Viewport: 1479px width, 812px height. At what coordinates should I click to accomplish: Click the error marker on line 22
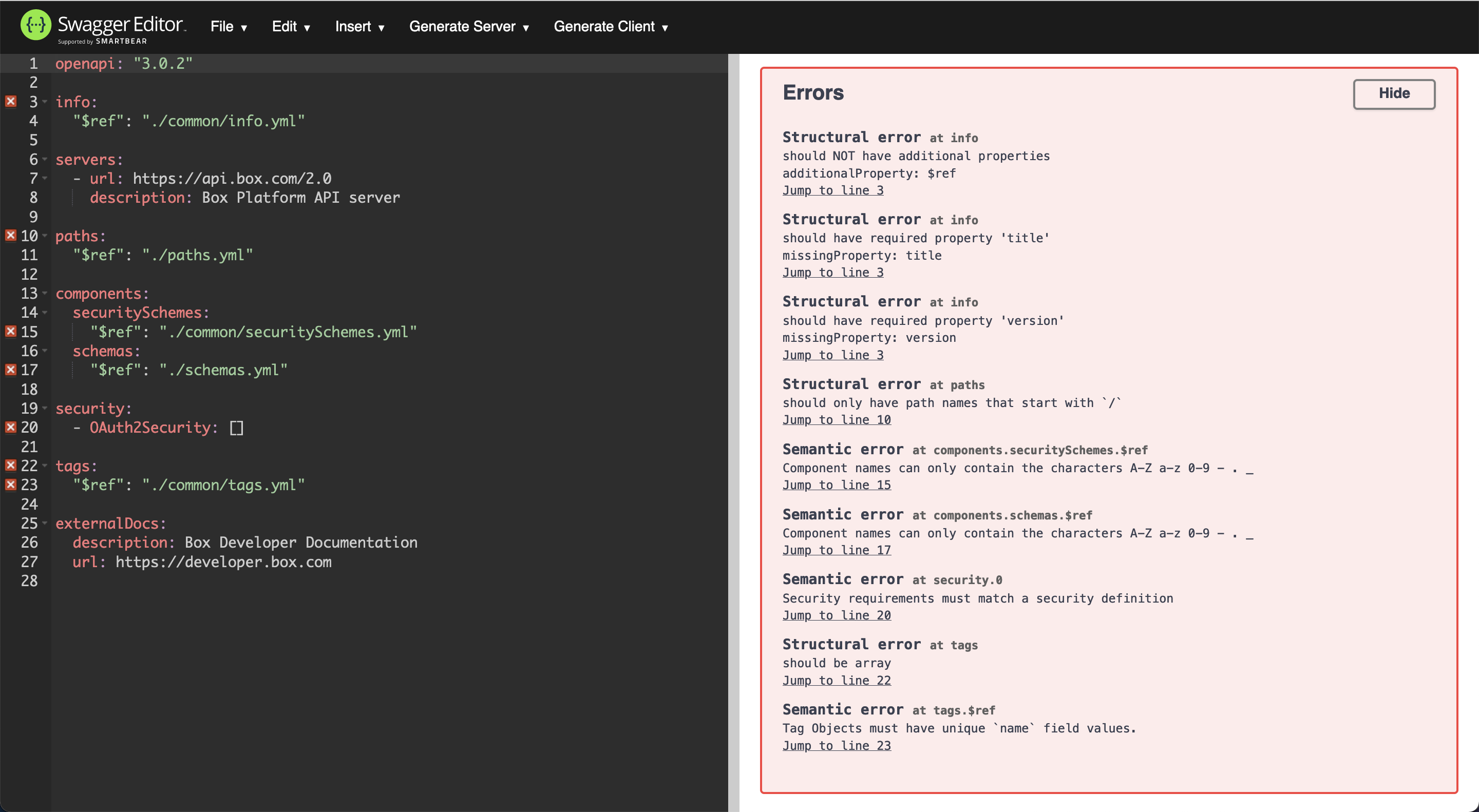click(10, 466)
